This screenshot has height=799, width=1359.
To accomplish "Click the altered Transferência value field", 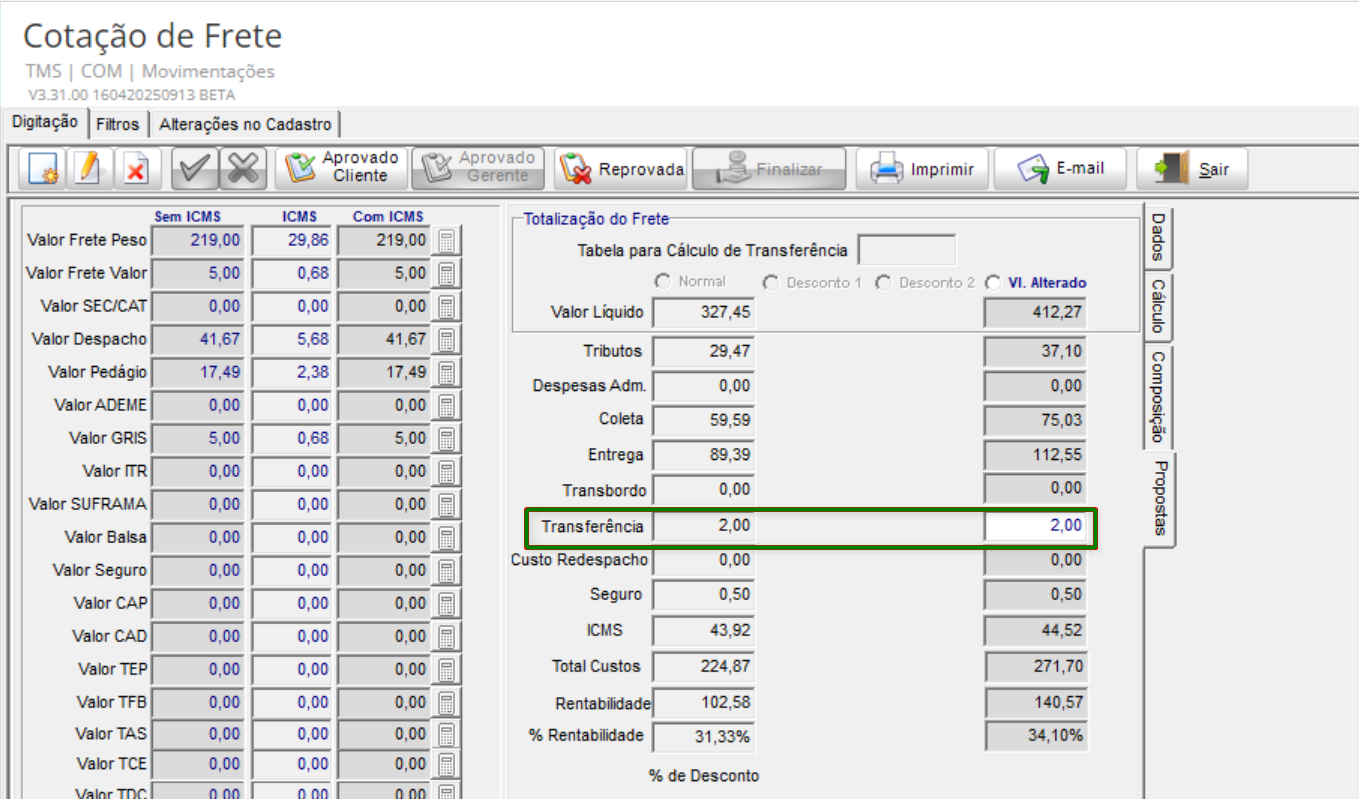I will pyautogui.click(x=1034, y=526).
